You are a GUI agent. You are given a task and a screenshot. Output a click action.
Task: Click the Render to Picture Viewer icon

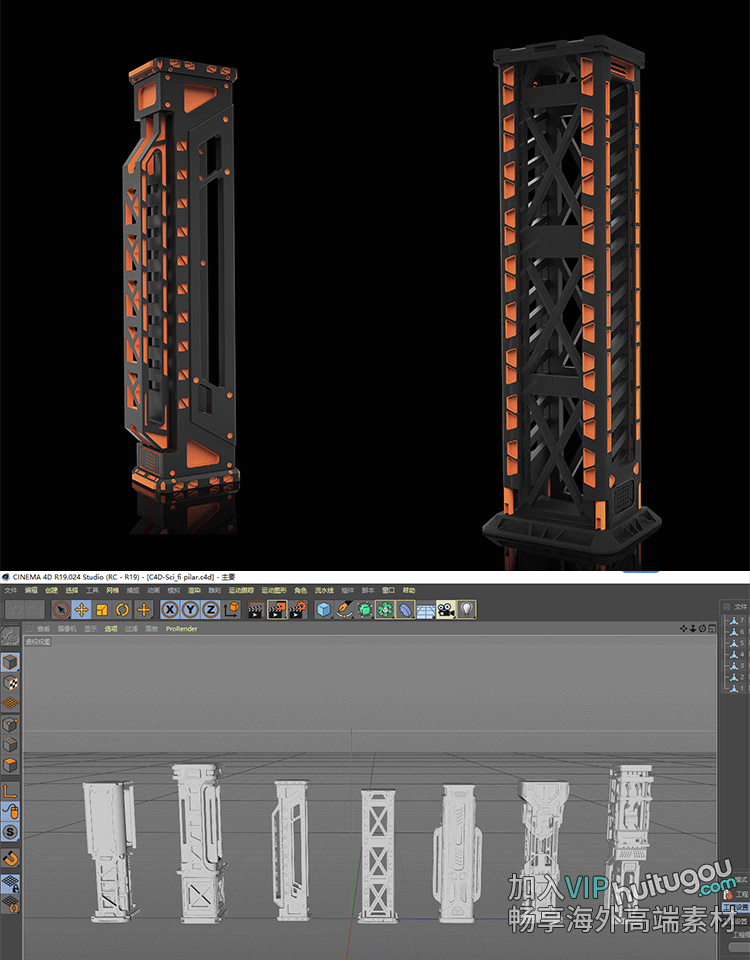tap(276, 609)
